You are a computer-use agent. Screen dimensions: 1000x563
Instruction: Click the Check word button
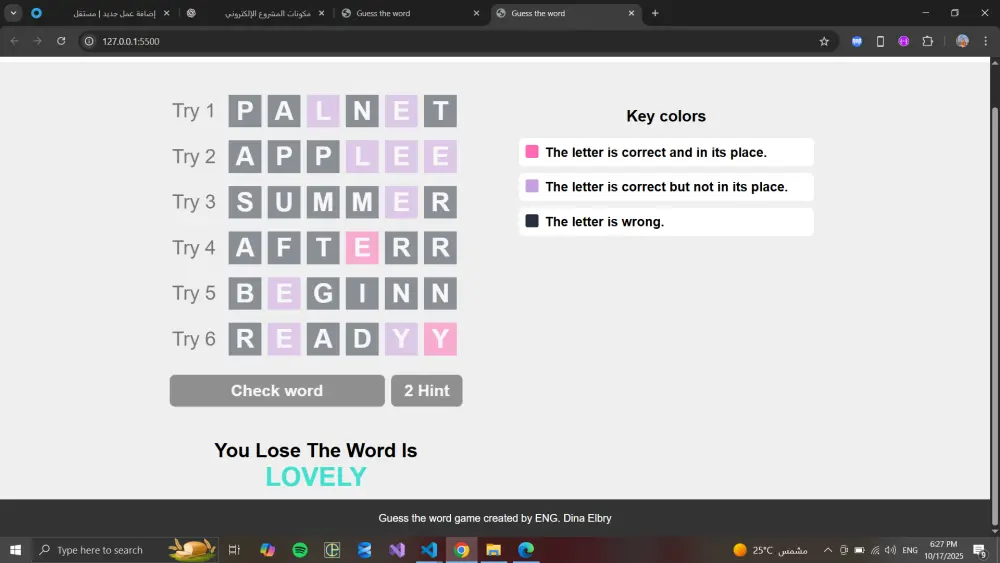277,390
